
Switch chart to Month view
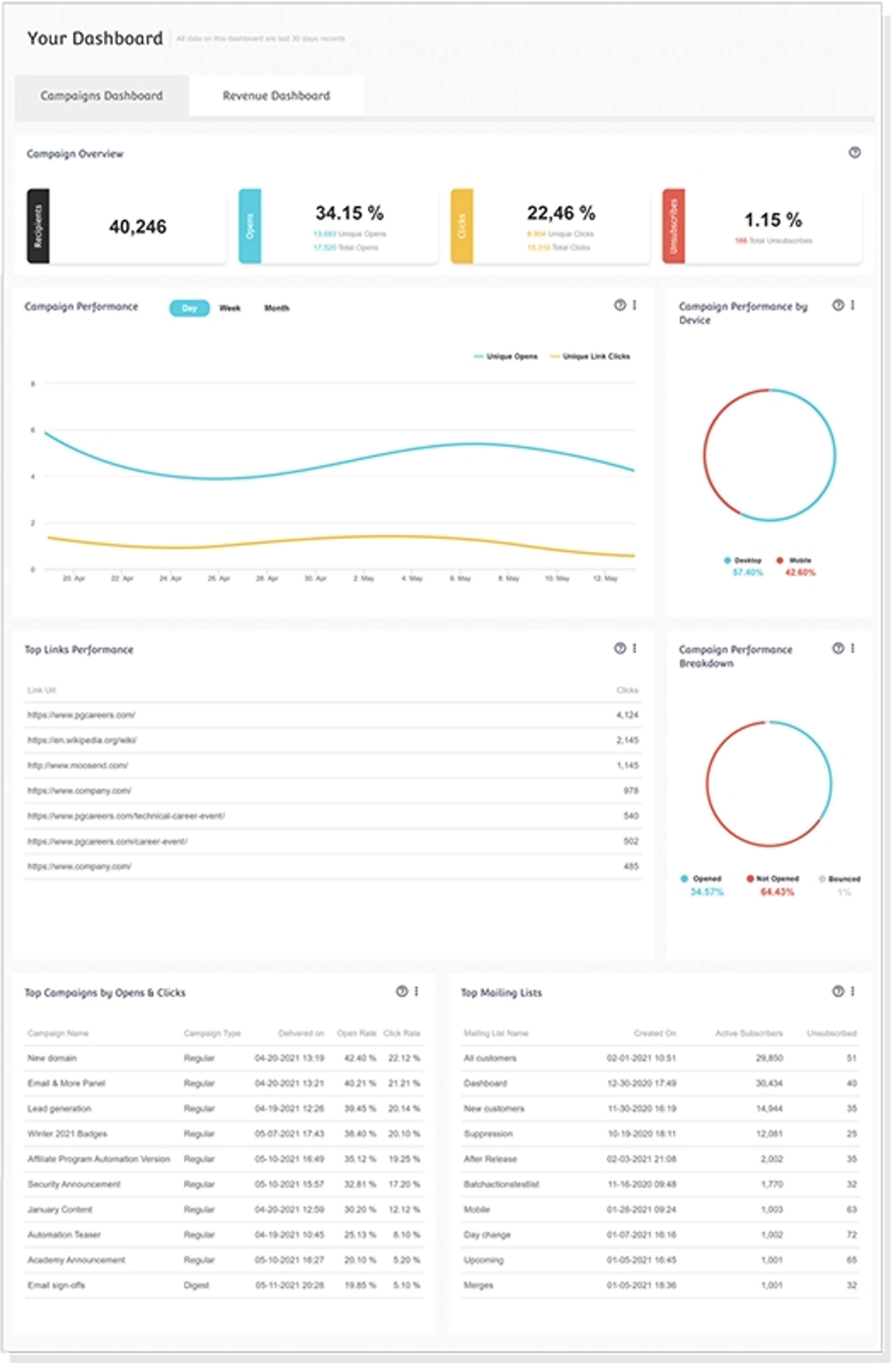point(276,308)
